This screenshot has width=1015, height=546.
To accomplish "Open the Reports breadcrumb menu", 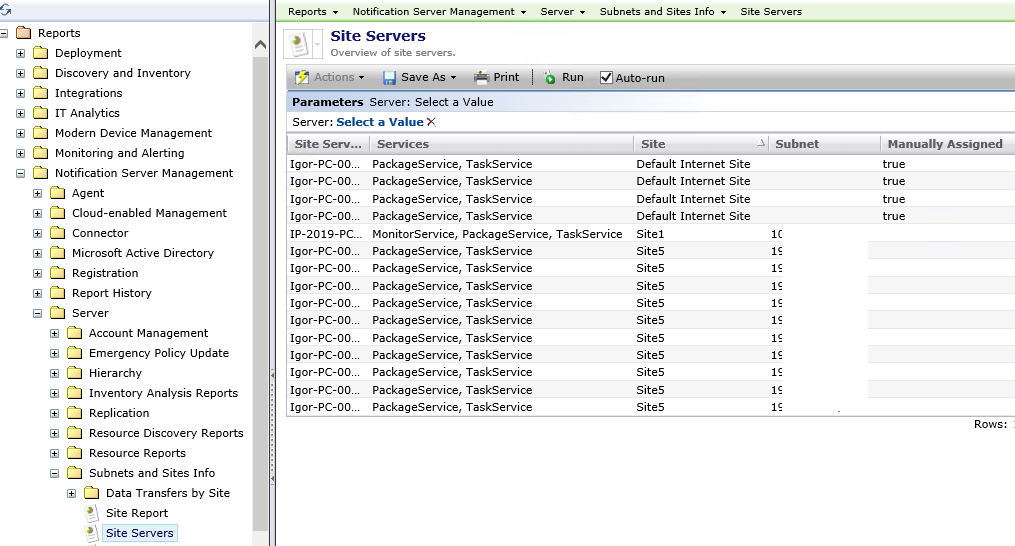I will [313, 12].
